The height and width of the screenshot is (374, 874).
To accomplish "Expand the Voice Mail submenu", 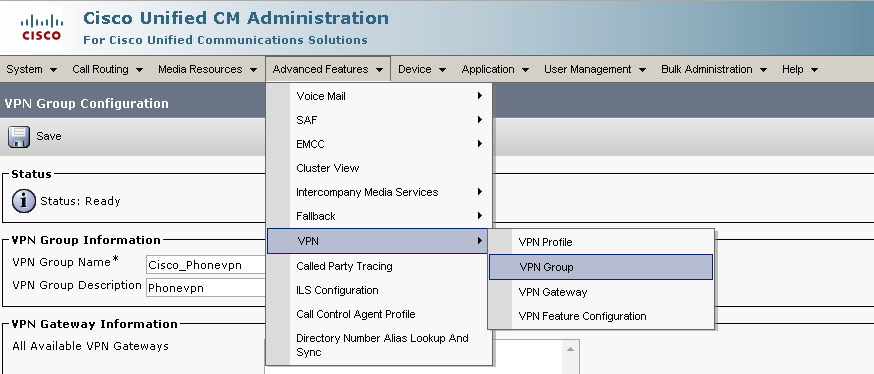I will click(x=379, y=96).
